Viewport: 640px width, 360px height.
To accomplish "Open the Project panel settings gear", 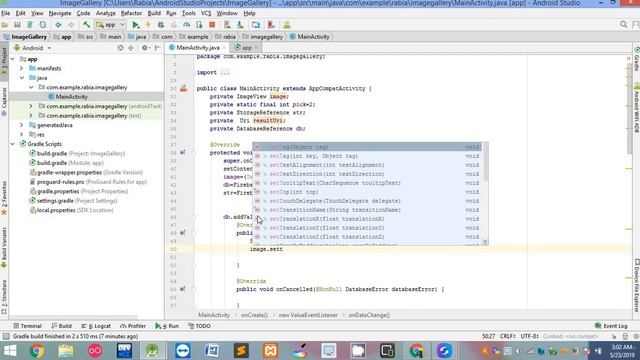I will pos(145,48).
